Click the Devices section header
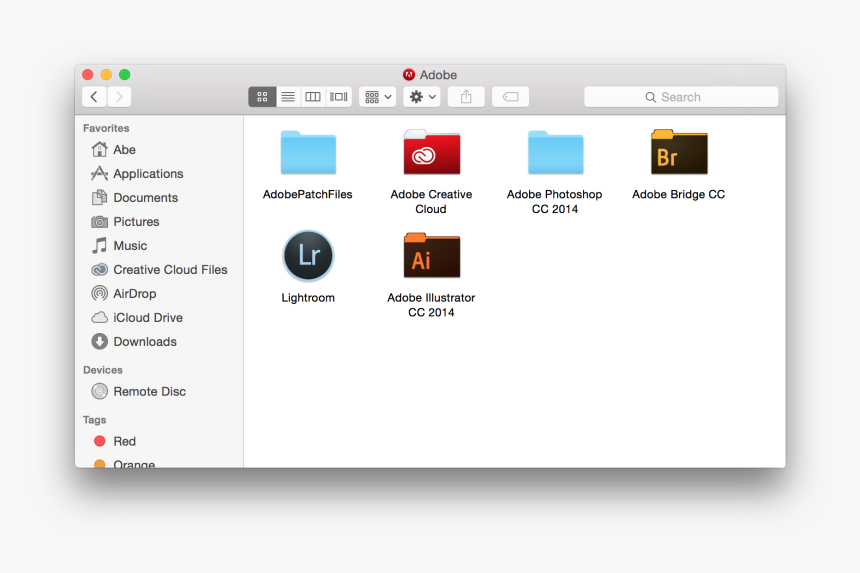The height and width of the screenshot is (573, 860). [103, 370]
